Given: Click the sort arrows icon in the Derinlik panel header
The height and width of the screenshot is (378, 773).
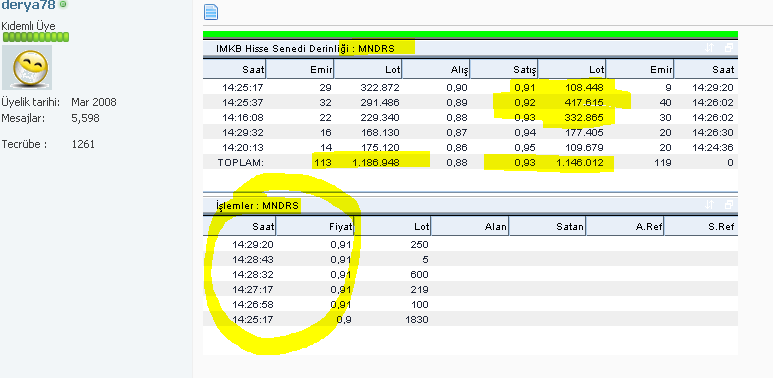Looking at the screenshot, I should (709, 48).
